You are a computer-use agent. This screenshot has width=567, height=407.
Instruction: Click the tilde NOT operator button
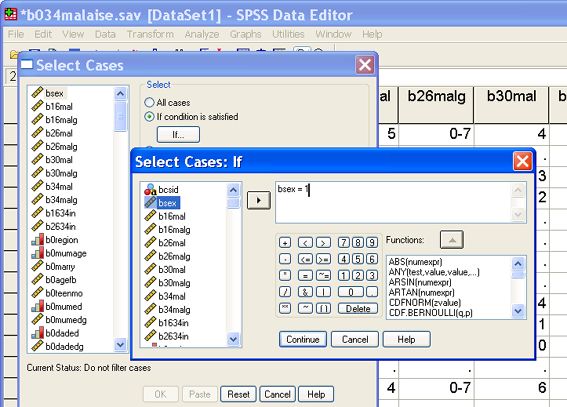coord(305,308)
